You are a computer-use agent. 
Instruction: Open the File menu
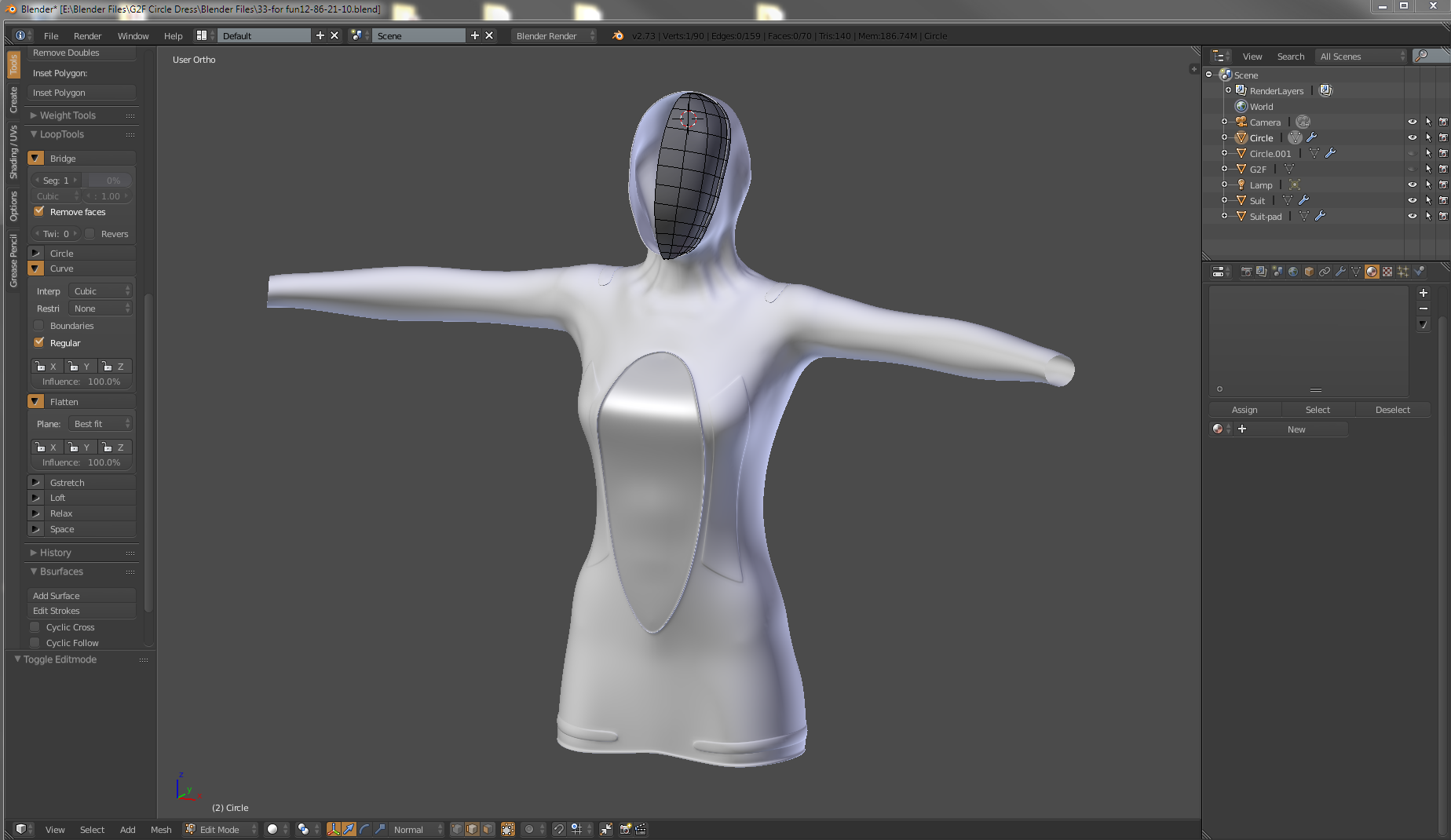(51, 35)
